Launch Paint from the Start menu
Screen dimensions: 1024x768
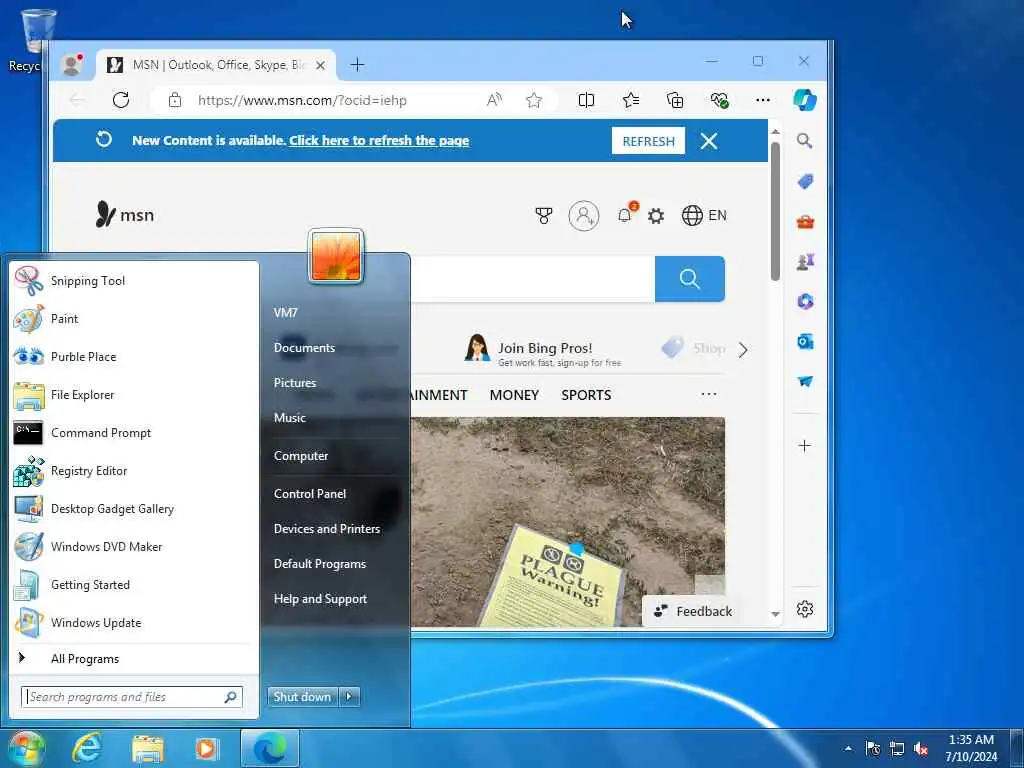tap(133, 319)
